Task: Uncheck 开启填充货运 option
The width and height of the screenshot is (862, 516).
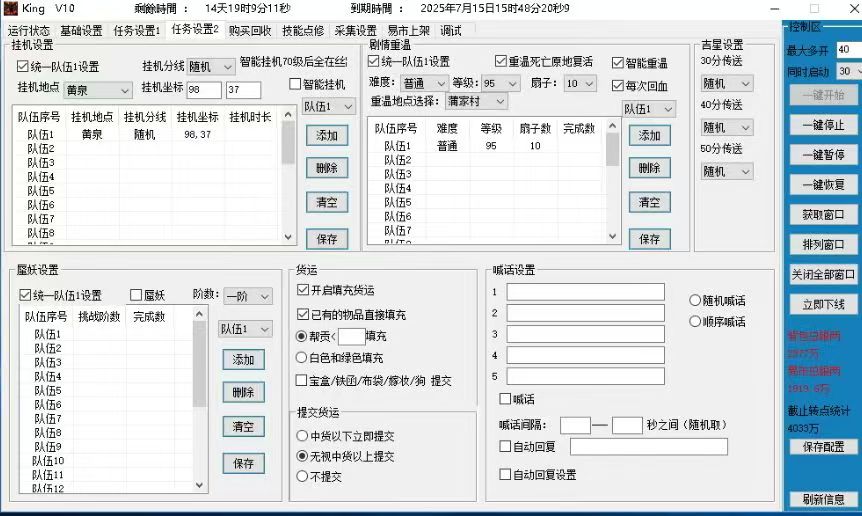Action: pos(303,291)
